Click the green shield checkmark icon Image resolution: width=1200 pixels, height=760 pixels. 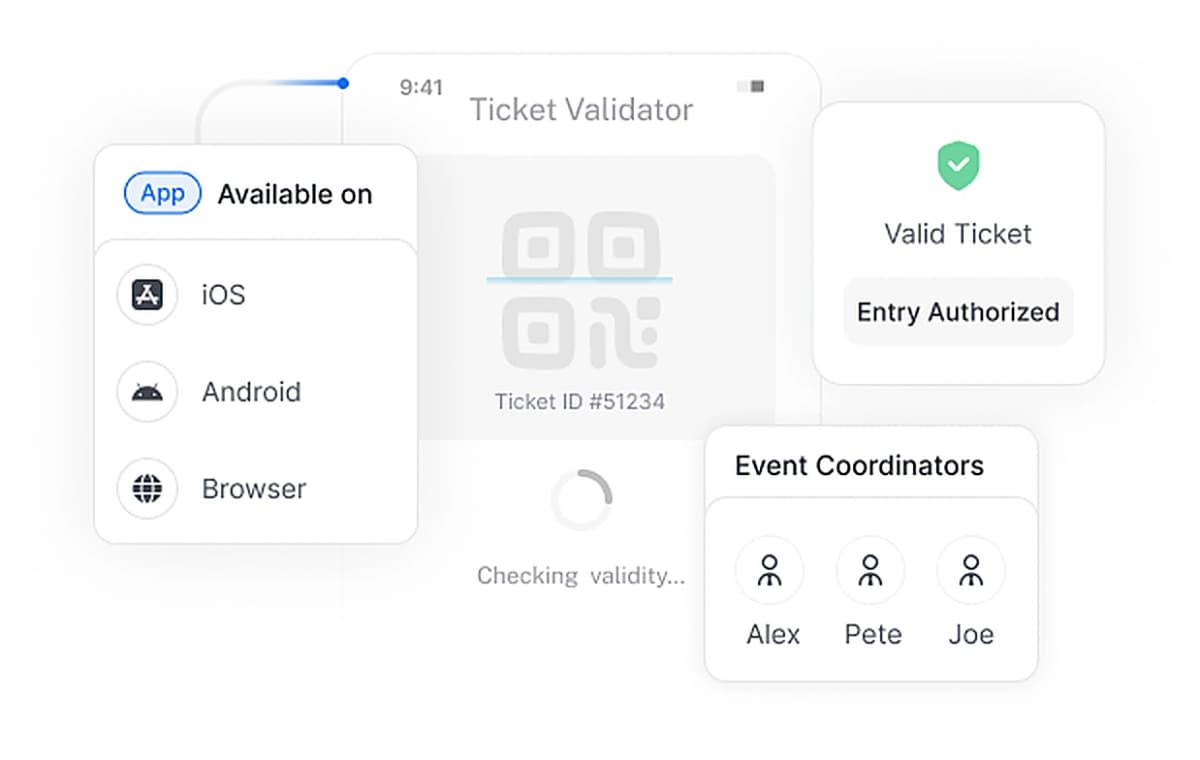coord(958,166)
